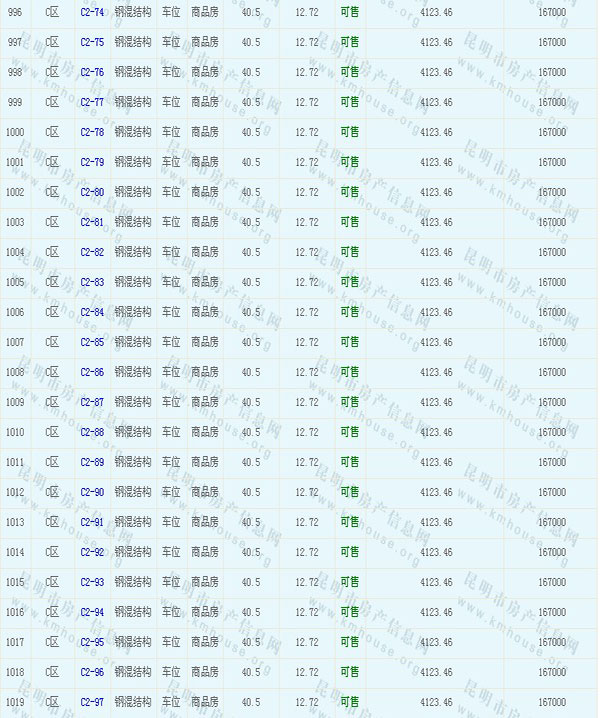This screenshot has height=718, width=600.
Task: Select the C2-80 link
Action: (x=92, y=193)
